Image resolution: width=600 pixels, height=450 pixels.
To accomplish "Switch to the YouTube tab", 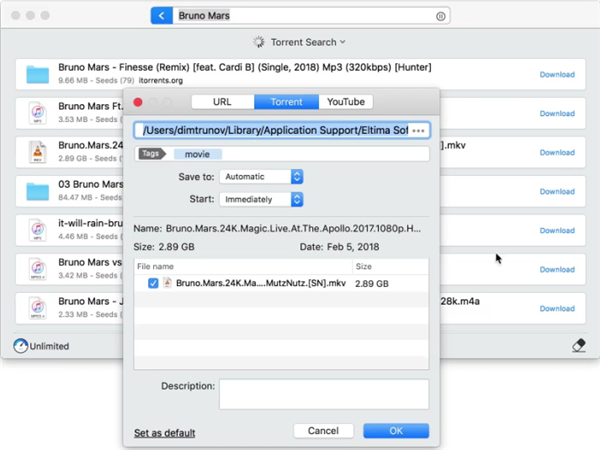I will pyautogui.click(x=346, y=102).
